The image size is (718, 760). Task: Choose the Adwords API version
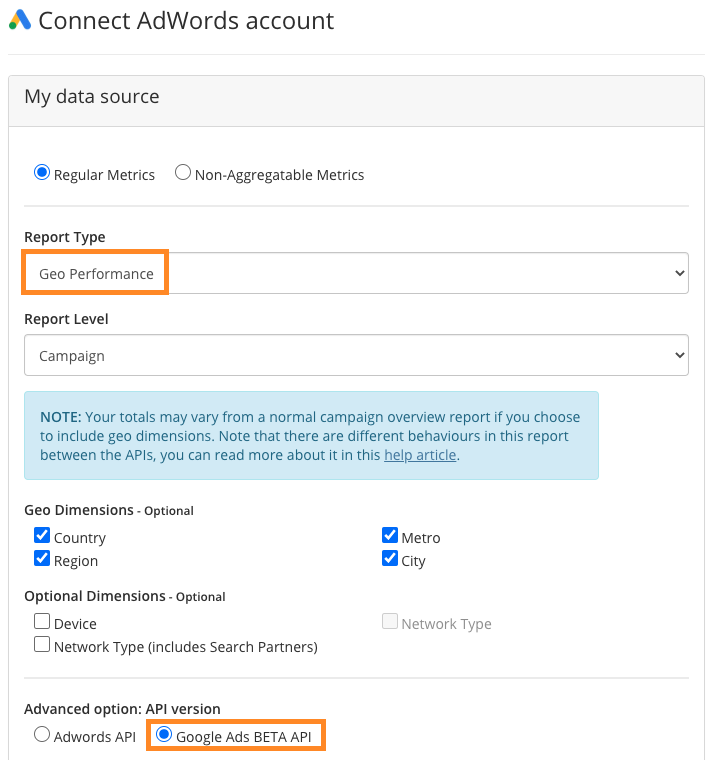click(x=42, y=734)
